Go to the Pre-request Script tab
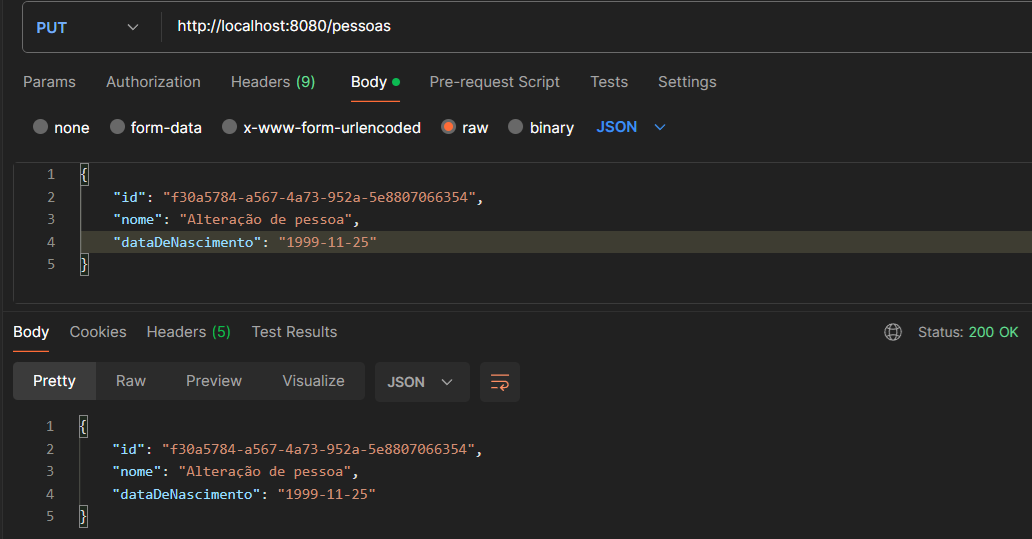This screenshot has width=1032, height=539. 494,82
